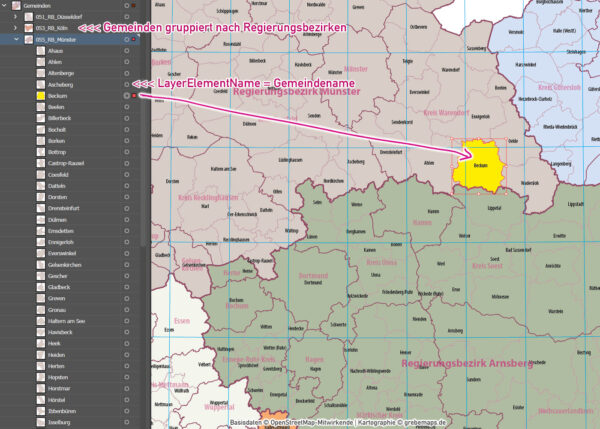
Task: Click the target circle of the Beckum layer
Action: pos(127,96)
